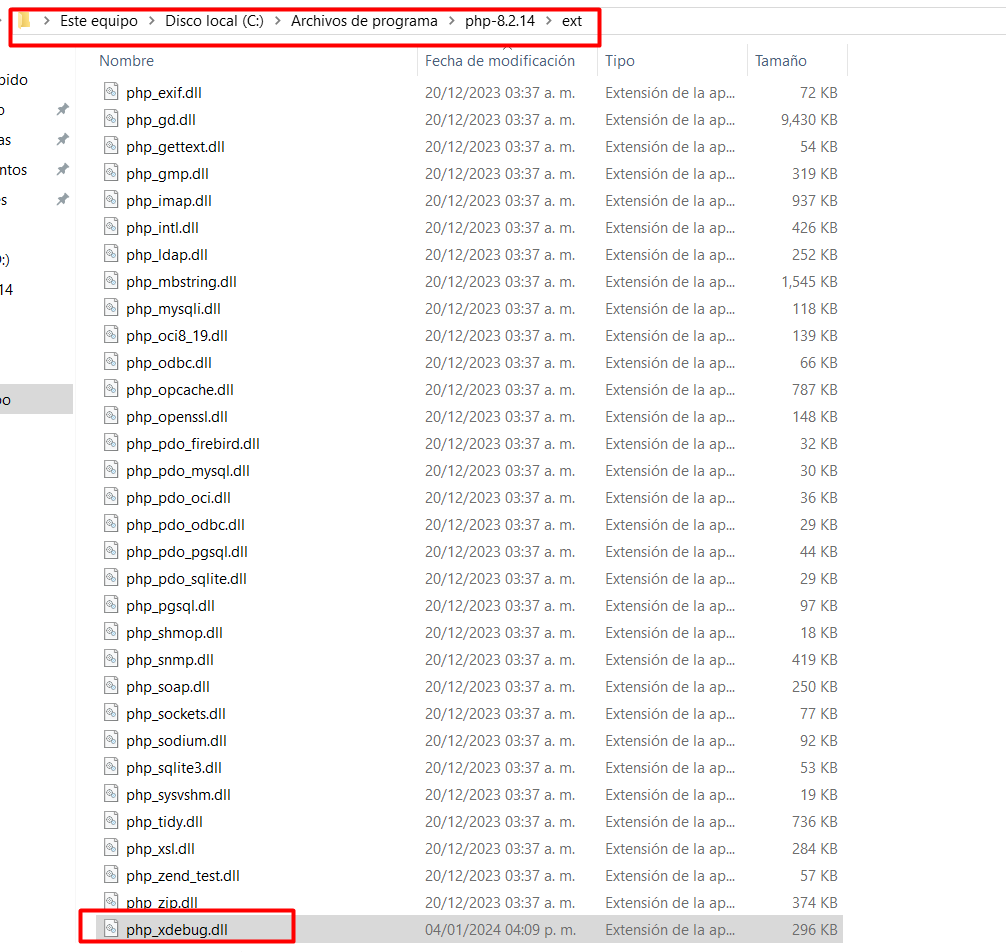Screen dimensions: 1006x952
Task: Click the Tipo column header
Action: tap(620, 61)
